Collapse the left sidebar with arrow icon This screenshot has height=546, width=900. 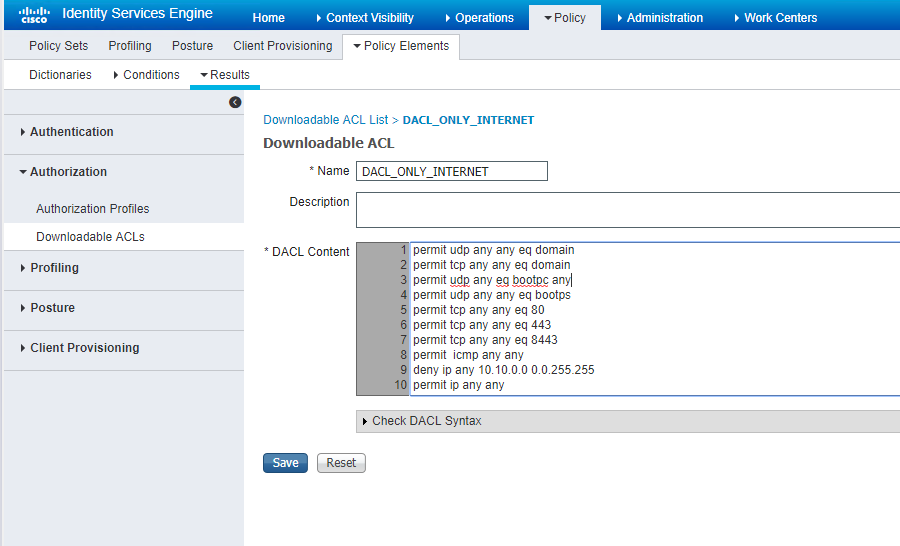point(235,102)
